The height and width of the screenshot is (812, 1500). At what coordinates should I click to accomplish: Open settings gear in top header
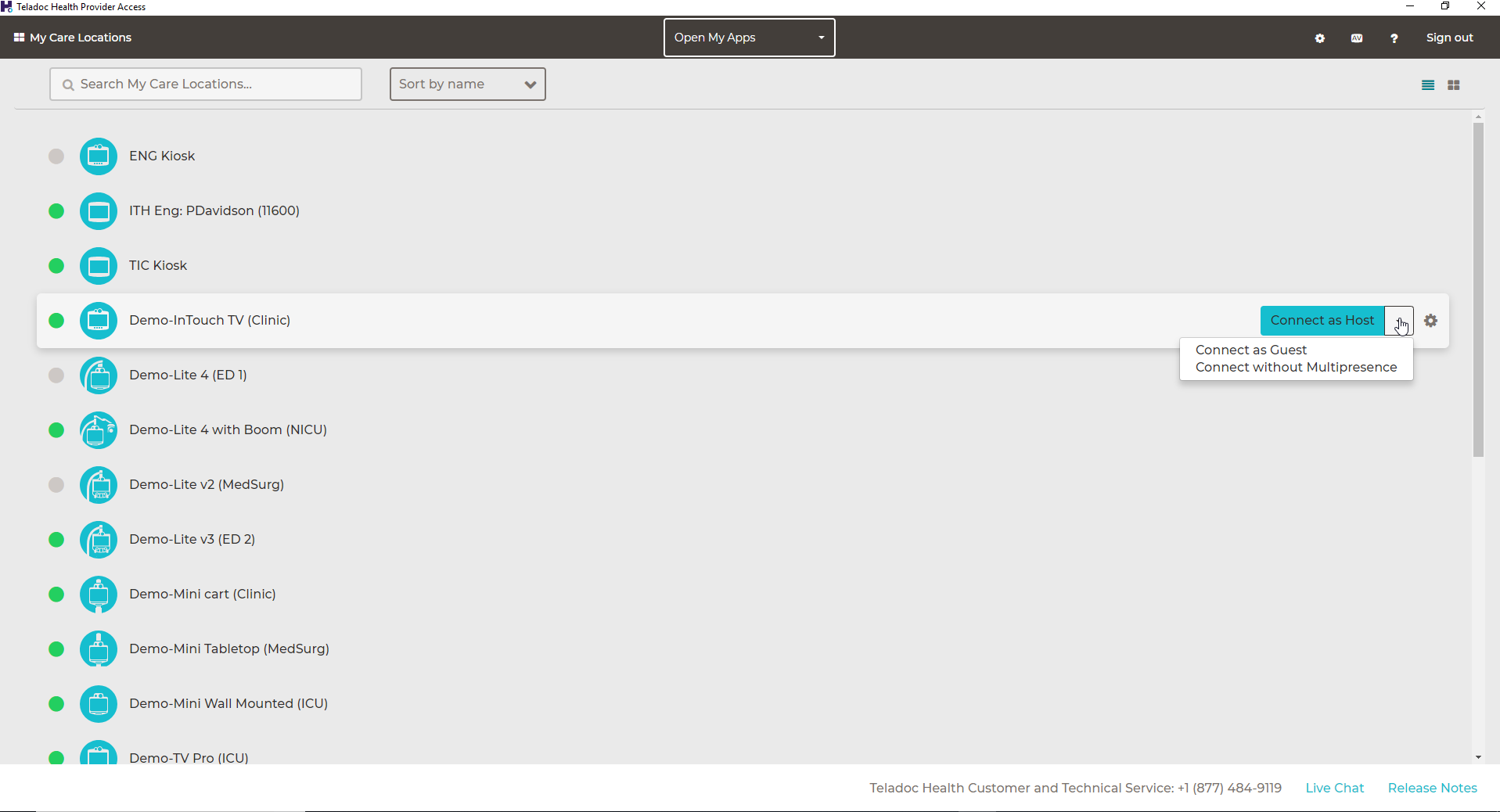pos(1320,38)
